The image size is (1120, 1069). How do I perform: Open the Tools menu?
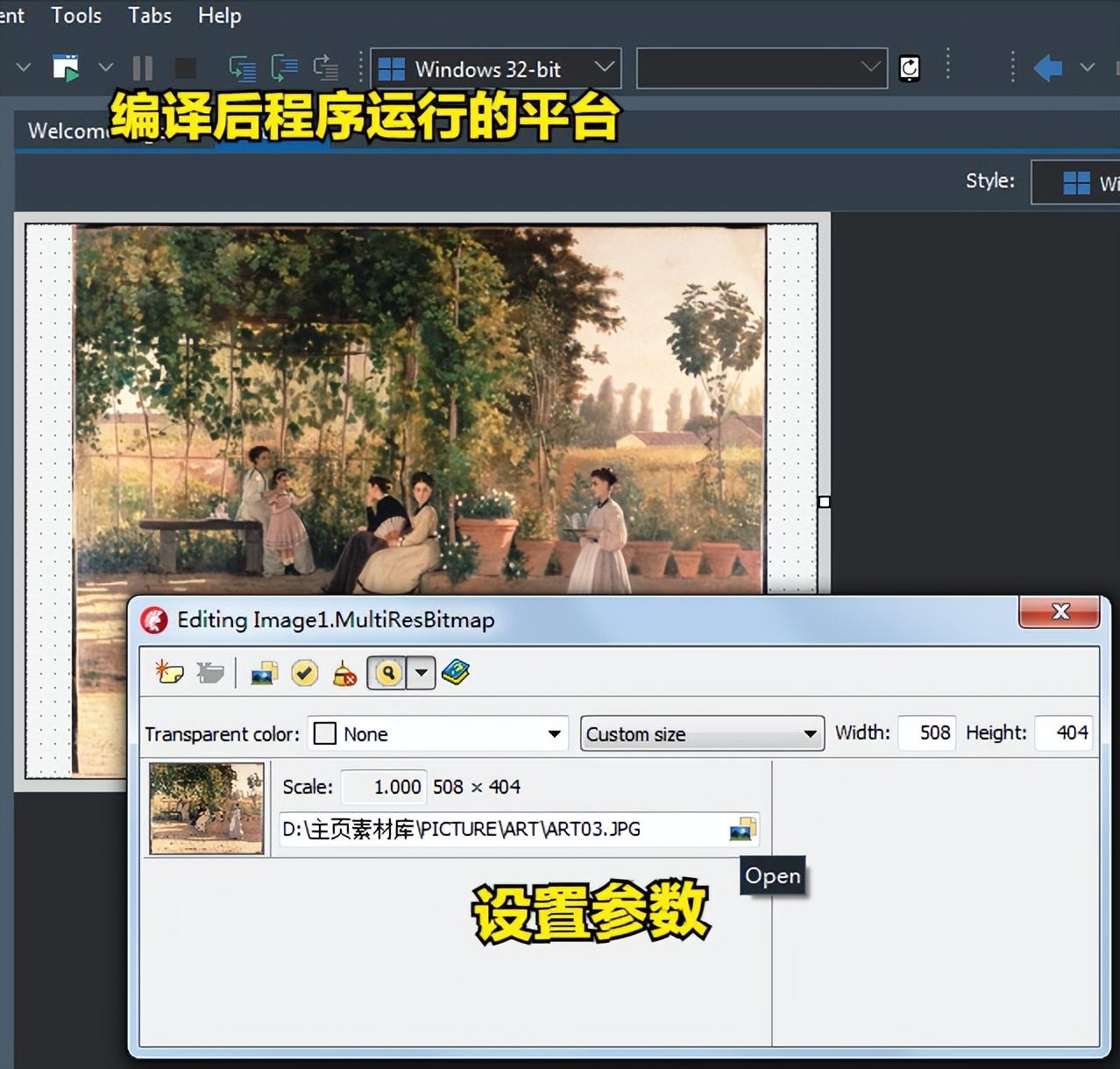pyautogui.click(x=76, y=16)
